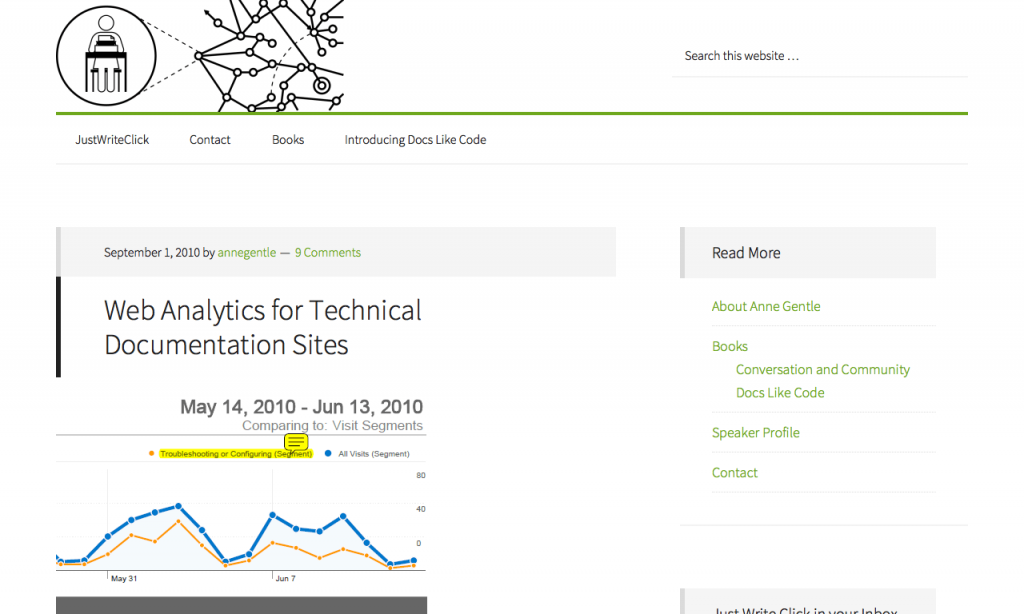This screenshot has width=1024, height=614.
Task: Open the Speaker Profile page
Action: (756, 432)
